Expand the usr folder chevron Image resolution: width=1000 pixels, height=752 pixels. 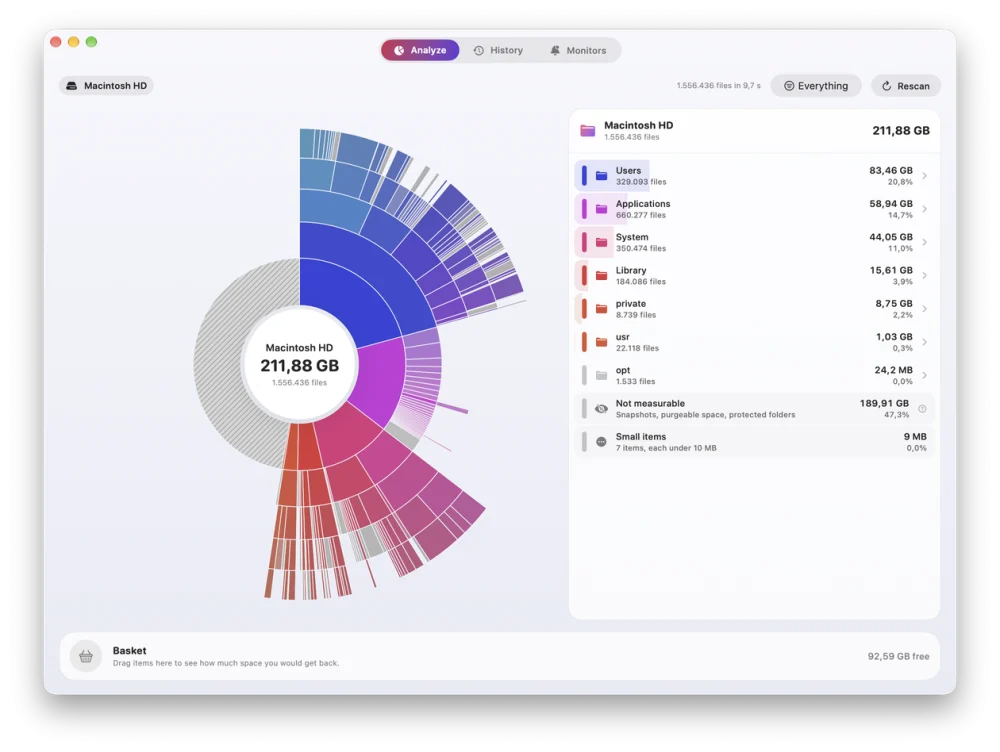(925, 342)
